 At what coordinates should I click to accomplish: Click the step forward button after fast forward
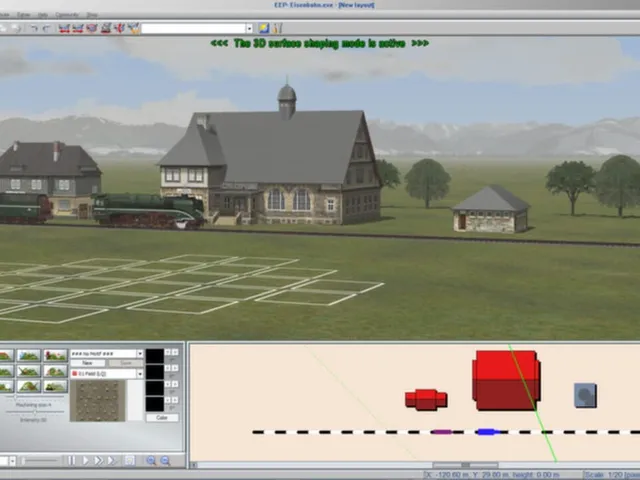(x=111, y=460)
